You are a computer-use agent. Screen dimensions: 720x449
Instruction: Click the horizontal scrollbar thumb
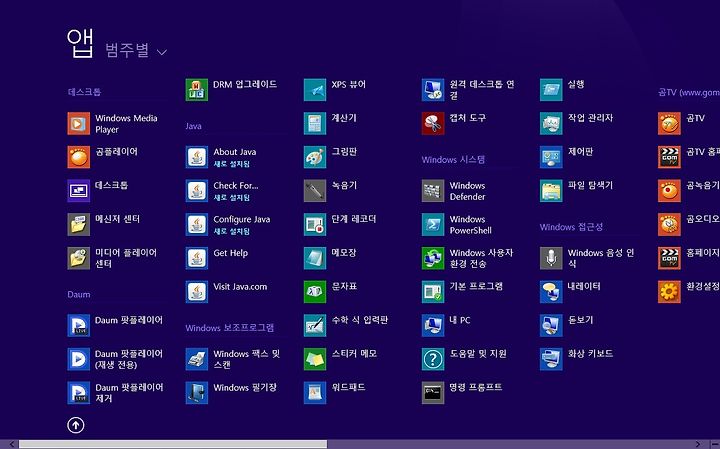tap(173, 444)
